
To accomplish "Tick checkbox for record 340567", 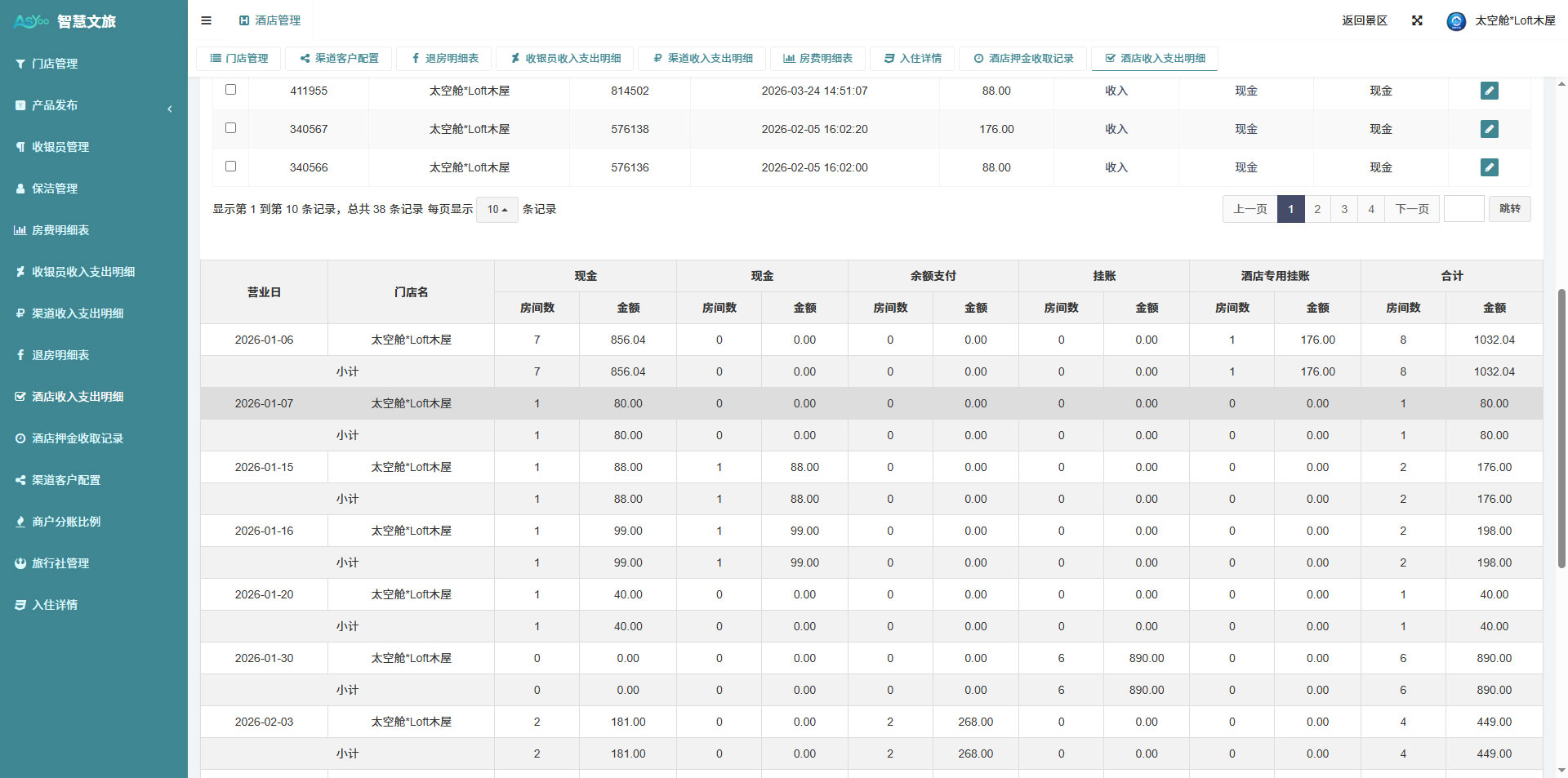I will pos(230,128).
